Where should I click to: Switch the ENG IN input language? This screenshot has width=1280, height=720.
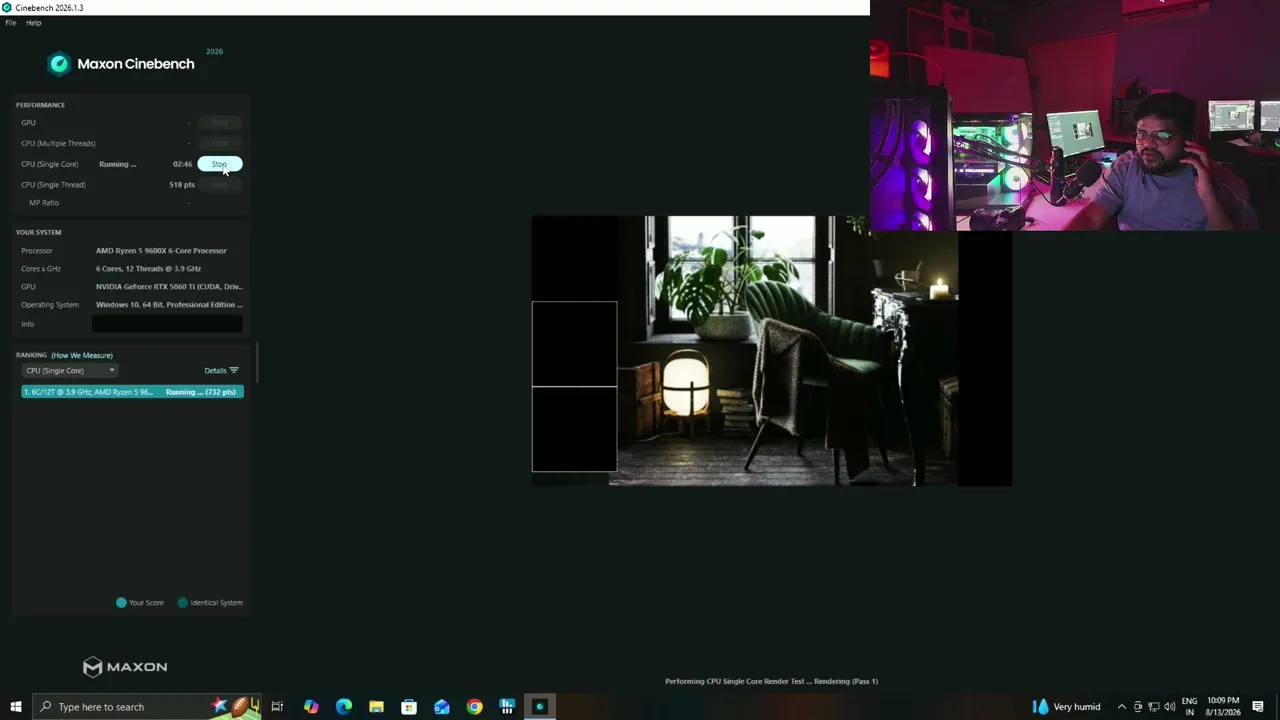[1190, 707]
